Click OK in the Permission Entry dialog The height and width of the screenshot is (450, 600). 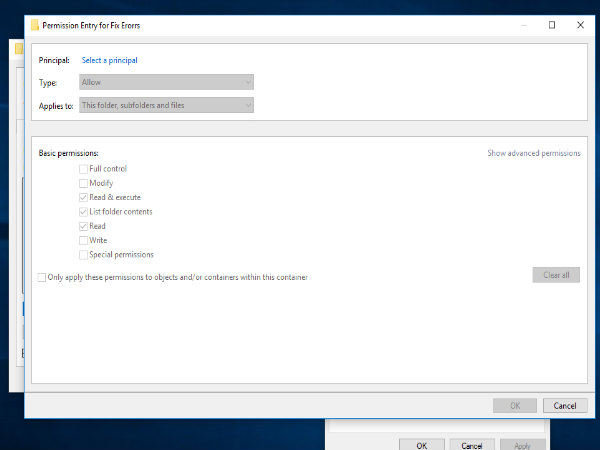(x=514, y=405)
